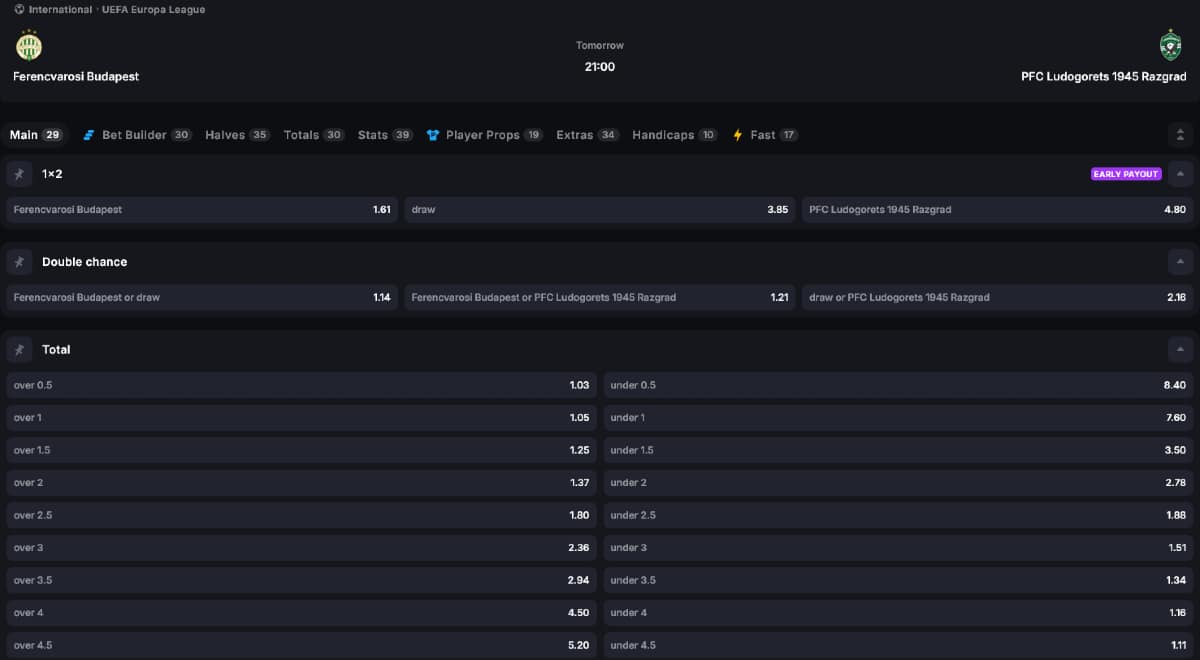This screenshot has width=1200, height=660.
Task: Switch to the Fast markets tab
Action: pos(764,135)
